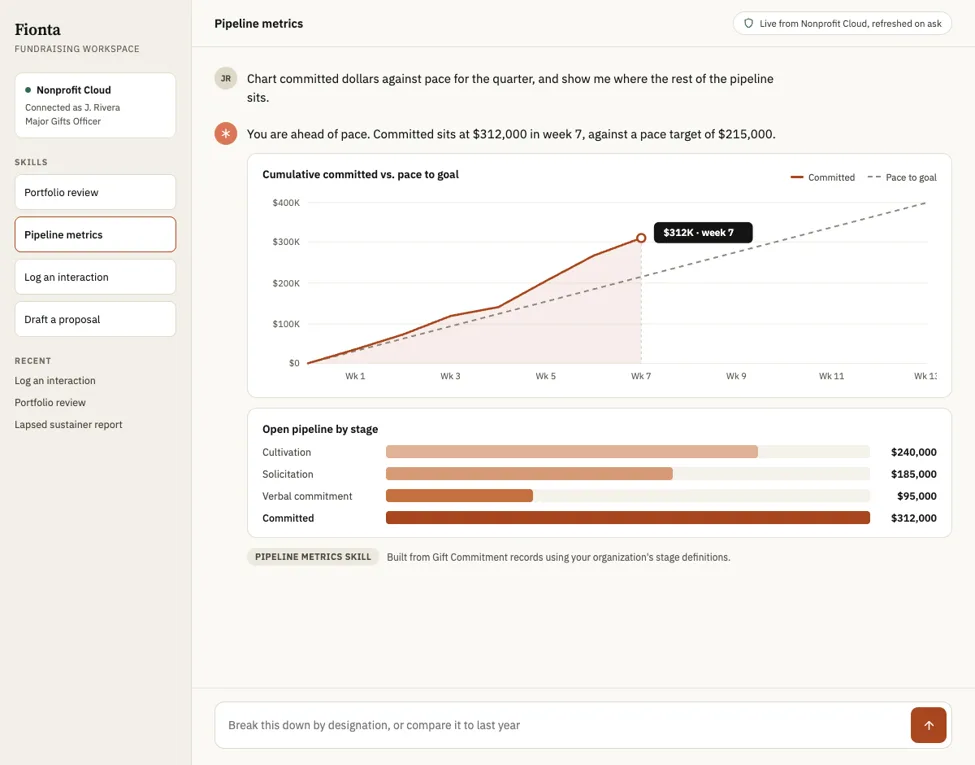Click the $240,000 Cultivation value
This screenshot has height=765, width=975.
click(913, 452)
